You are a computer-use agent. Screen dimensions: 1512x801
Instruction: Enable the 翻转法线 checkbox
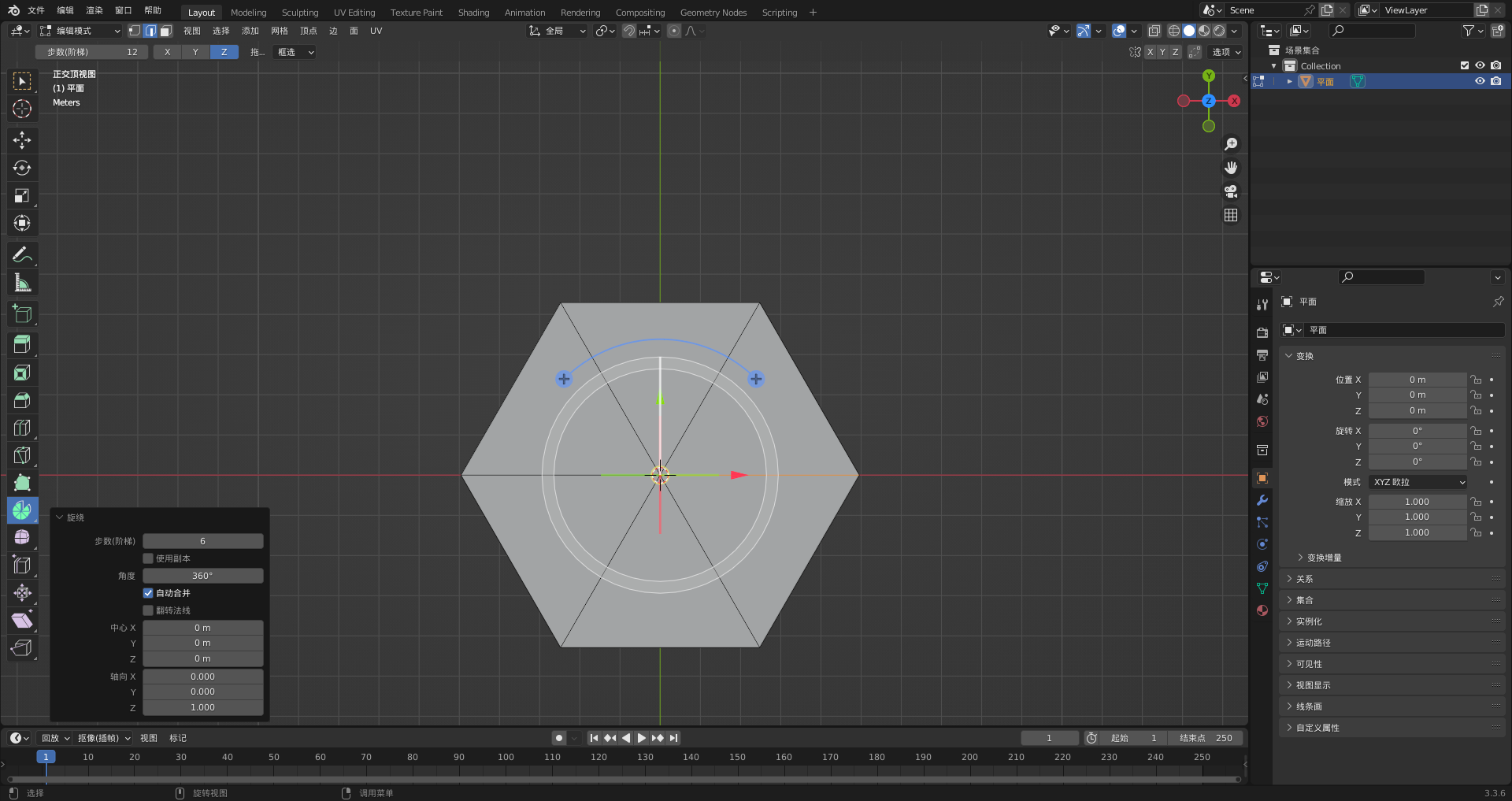(148, 610)
